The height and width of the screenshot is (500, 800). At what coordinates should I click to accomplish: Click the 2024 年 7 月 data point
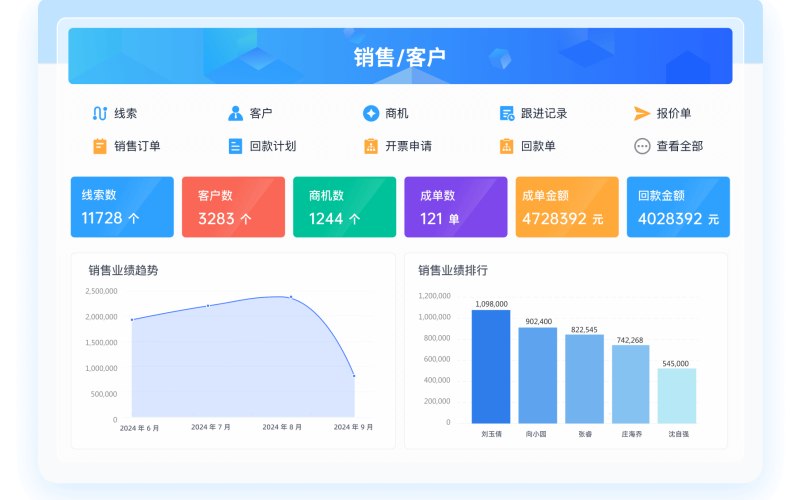point(208,306)
